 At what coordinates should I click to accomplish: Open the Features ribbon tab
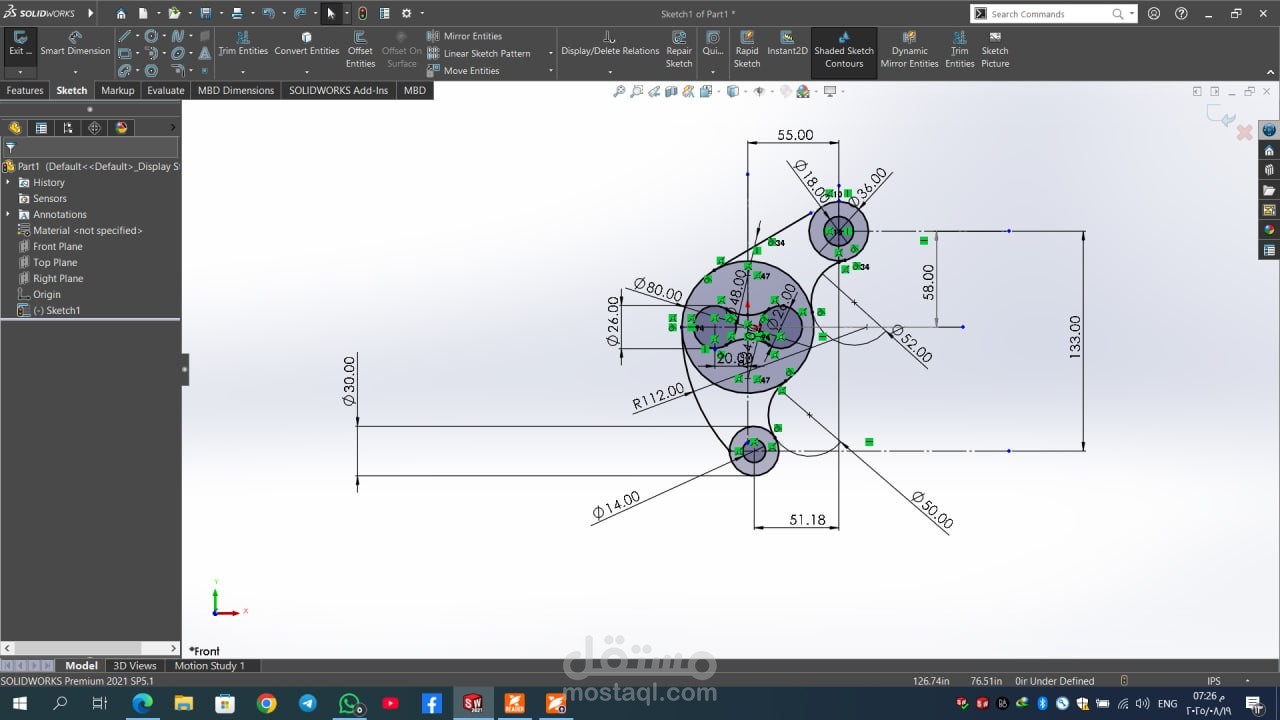coord(25,90)
